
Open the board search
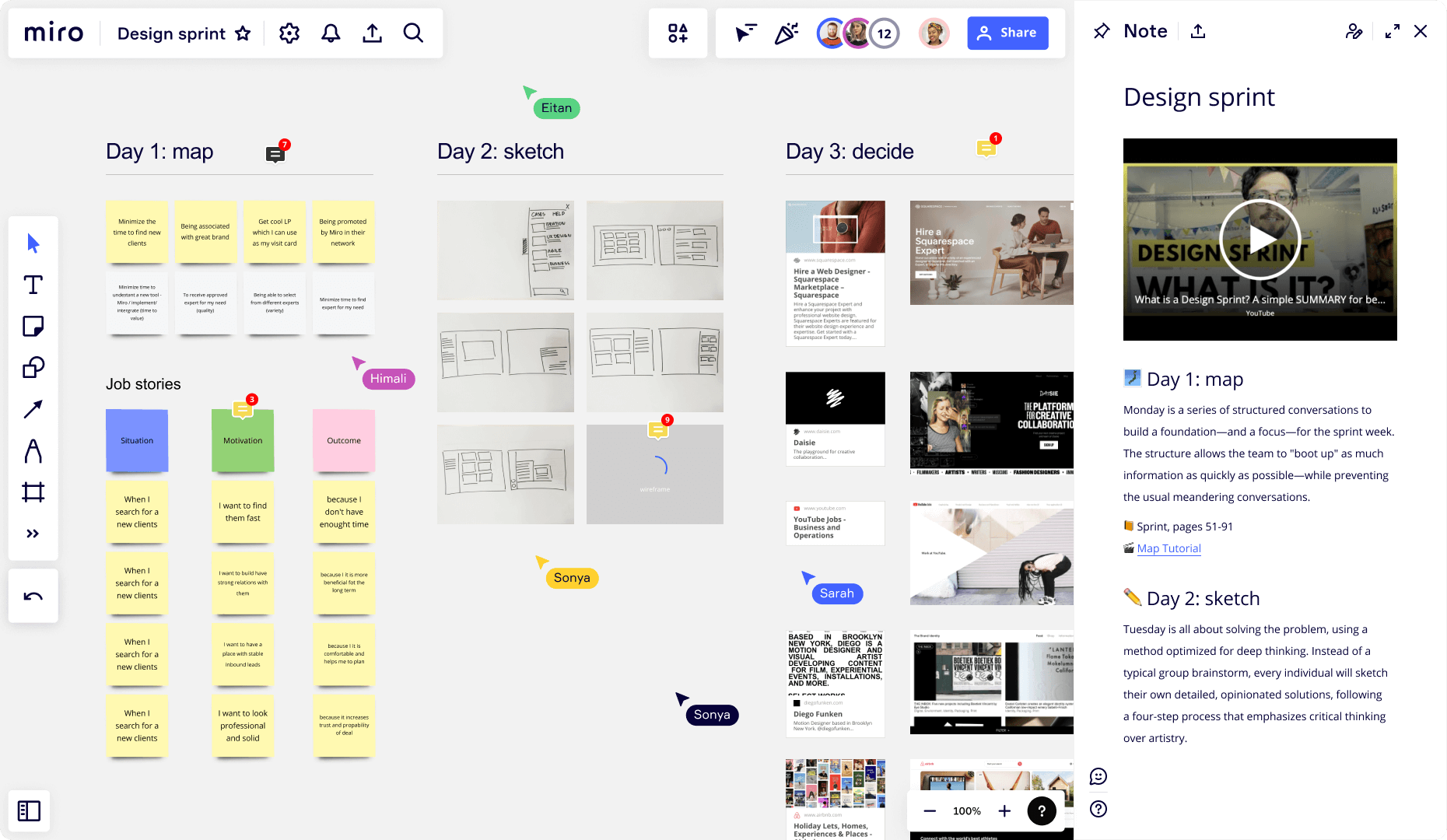tap(414, 33)
